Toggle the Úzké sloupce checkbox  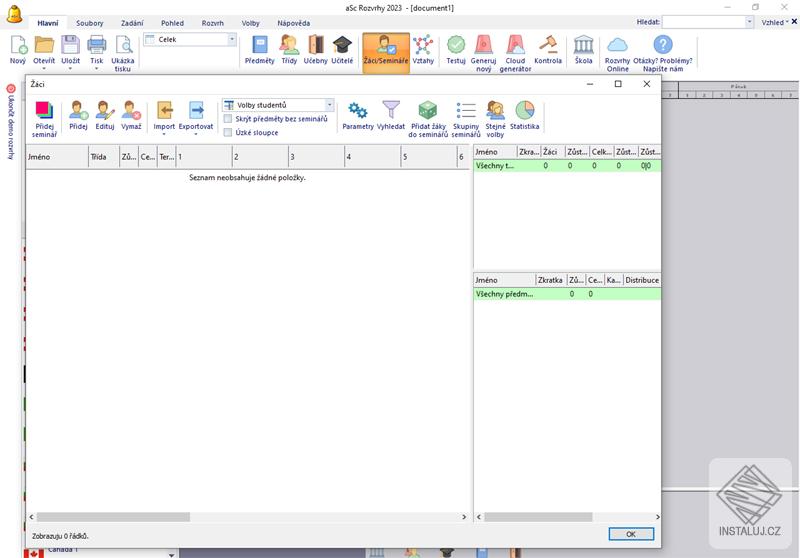click(228, 133)
